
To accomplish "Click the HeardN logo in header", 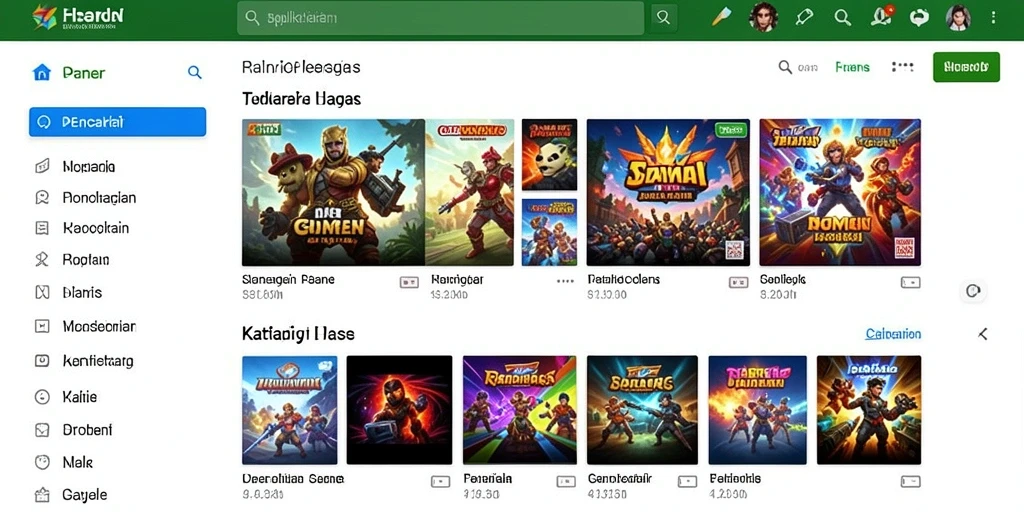I will pos(78,18).
